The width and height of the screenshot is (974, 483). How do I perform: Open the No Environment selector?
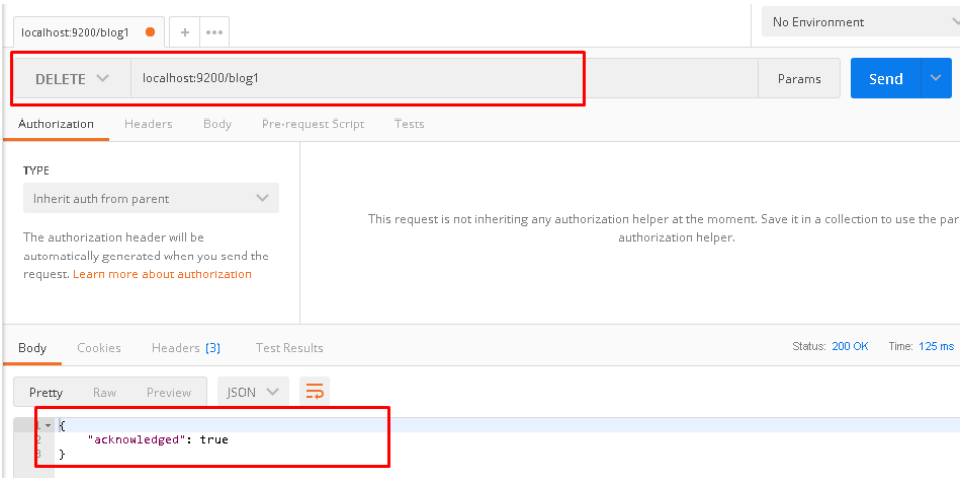[863, 22]
